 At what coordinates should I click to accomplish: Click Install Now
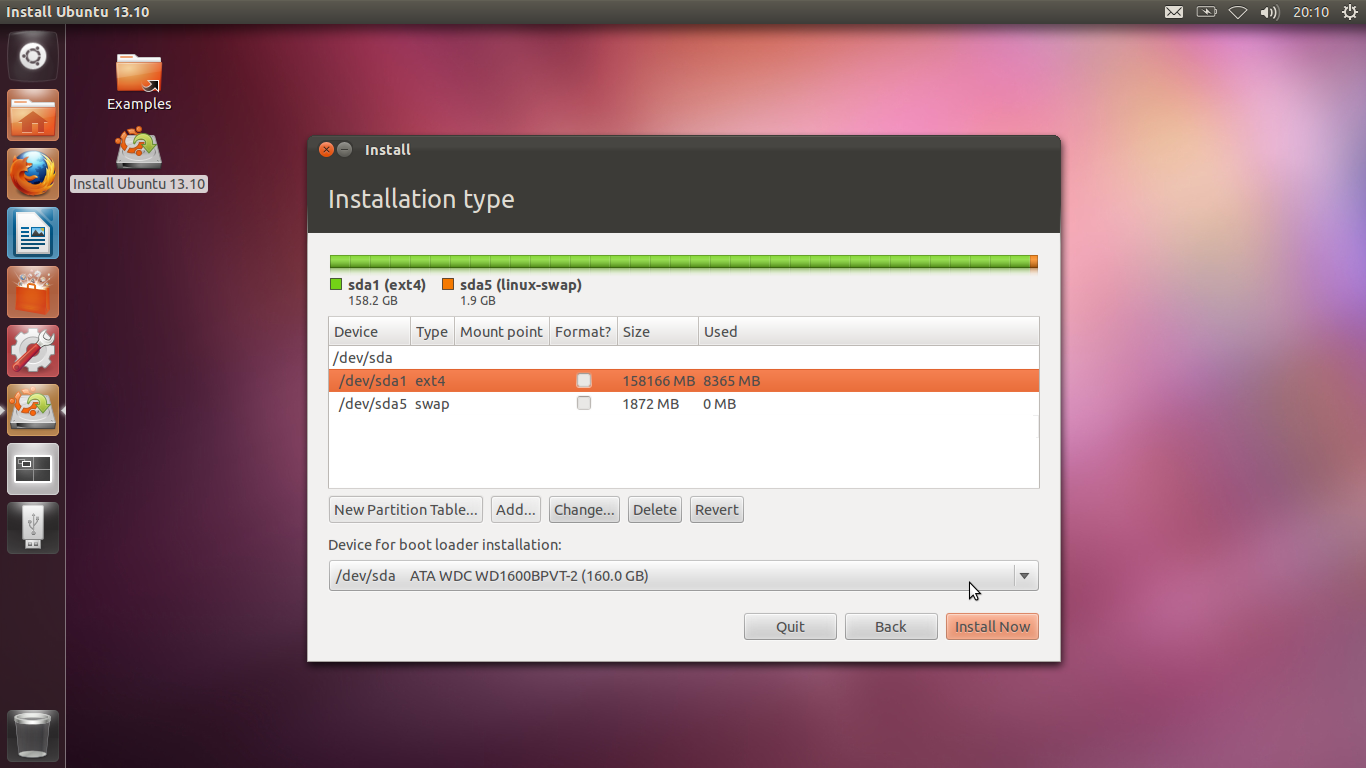[x=992, y=627]
